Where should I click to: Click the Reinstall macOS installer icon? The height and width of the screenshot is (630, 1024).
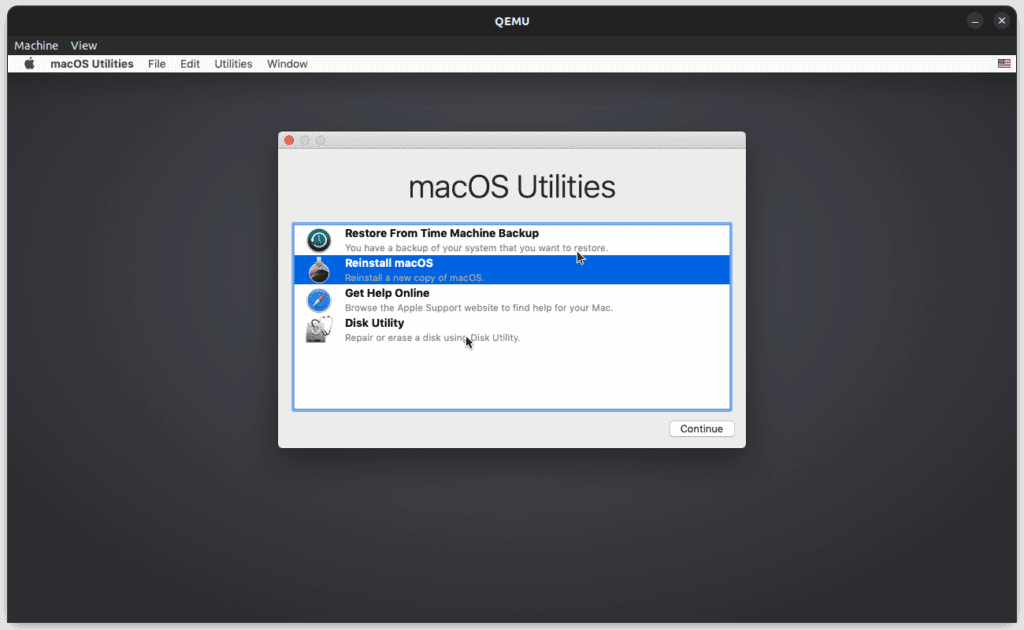click(x=319, y=270)
